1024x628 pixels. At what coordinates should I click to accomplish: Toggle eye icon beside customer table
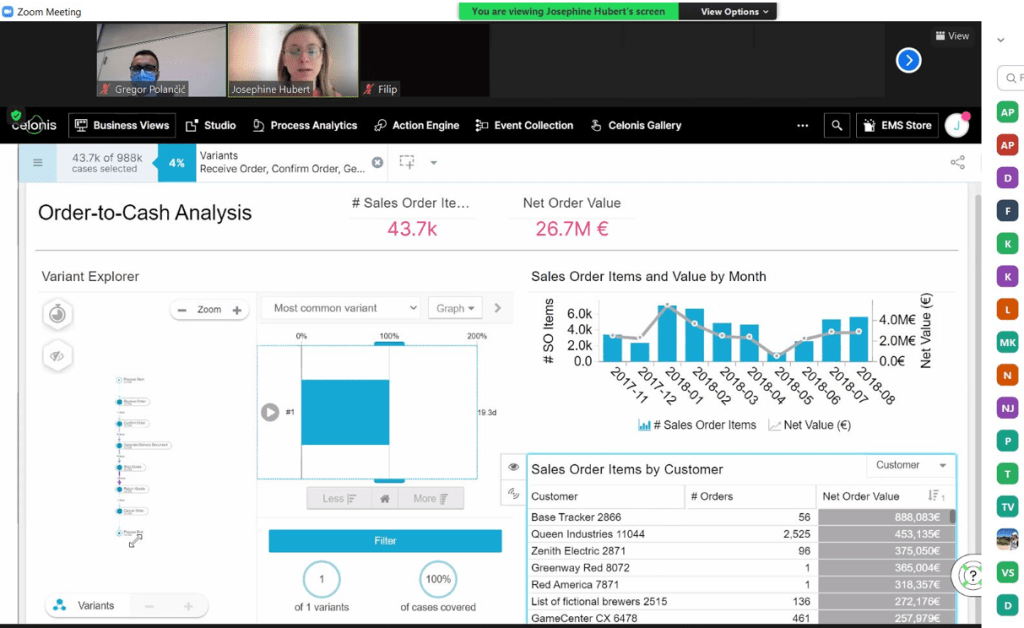point(513,467)
